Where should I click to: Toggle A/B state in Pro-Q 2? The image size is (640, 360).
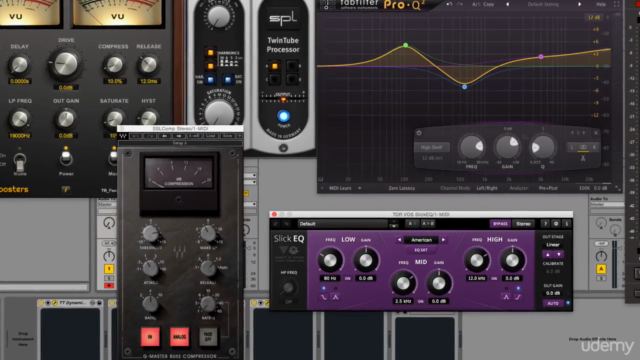(476, 4)
